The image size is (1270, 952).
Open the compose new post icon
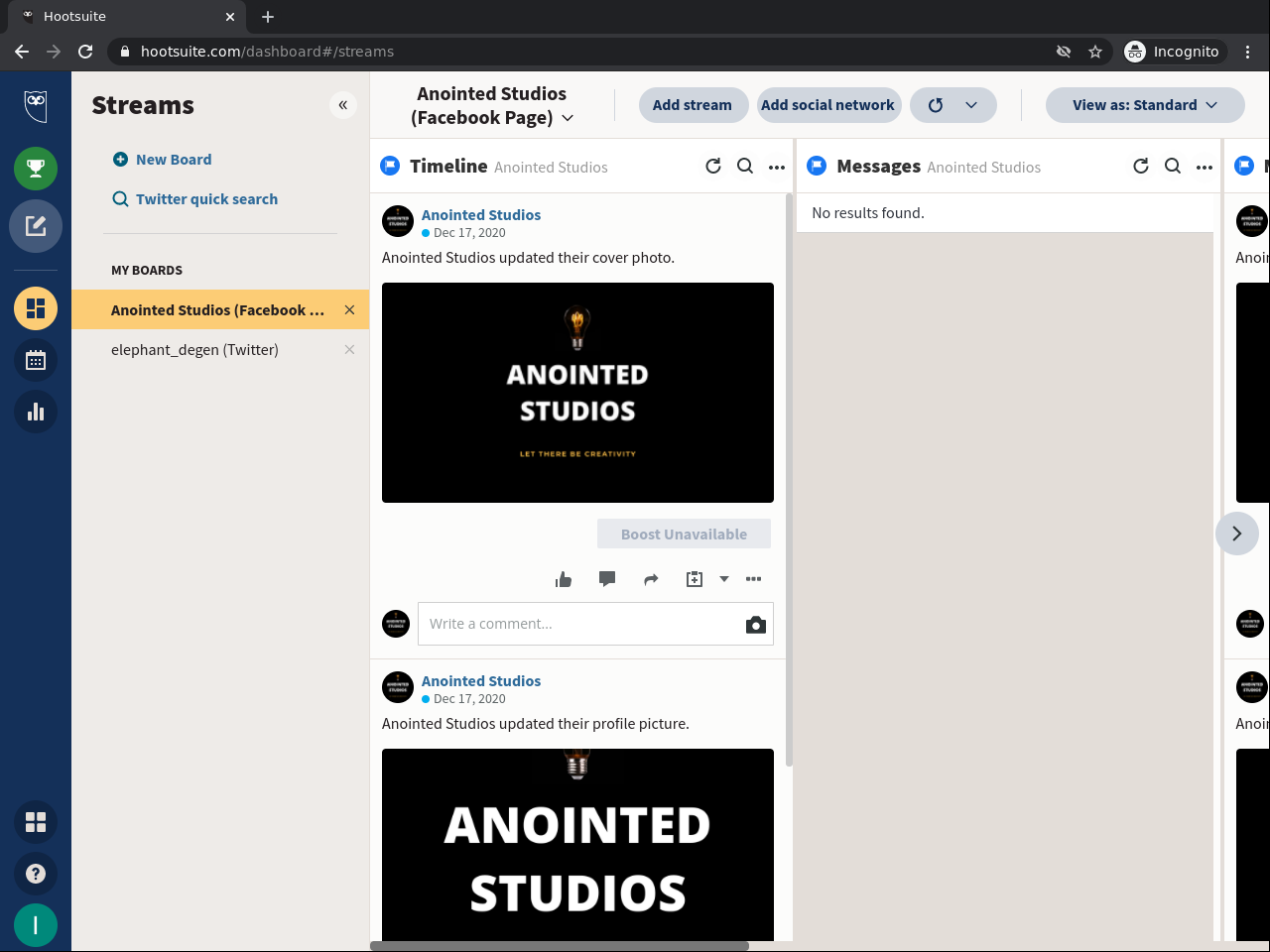(36, 226)
